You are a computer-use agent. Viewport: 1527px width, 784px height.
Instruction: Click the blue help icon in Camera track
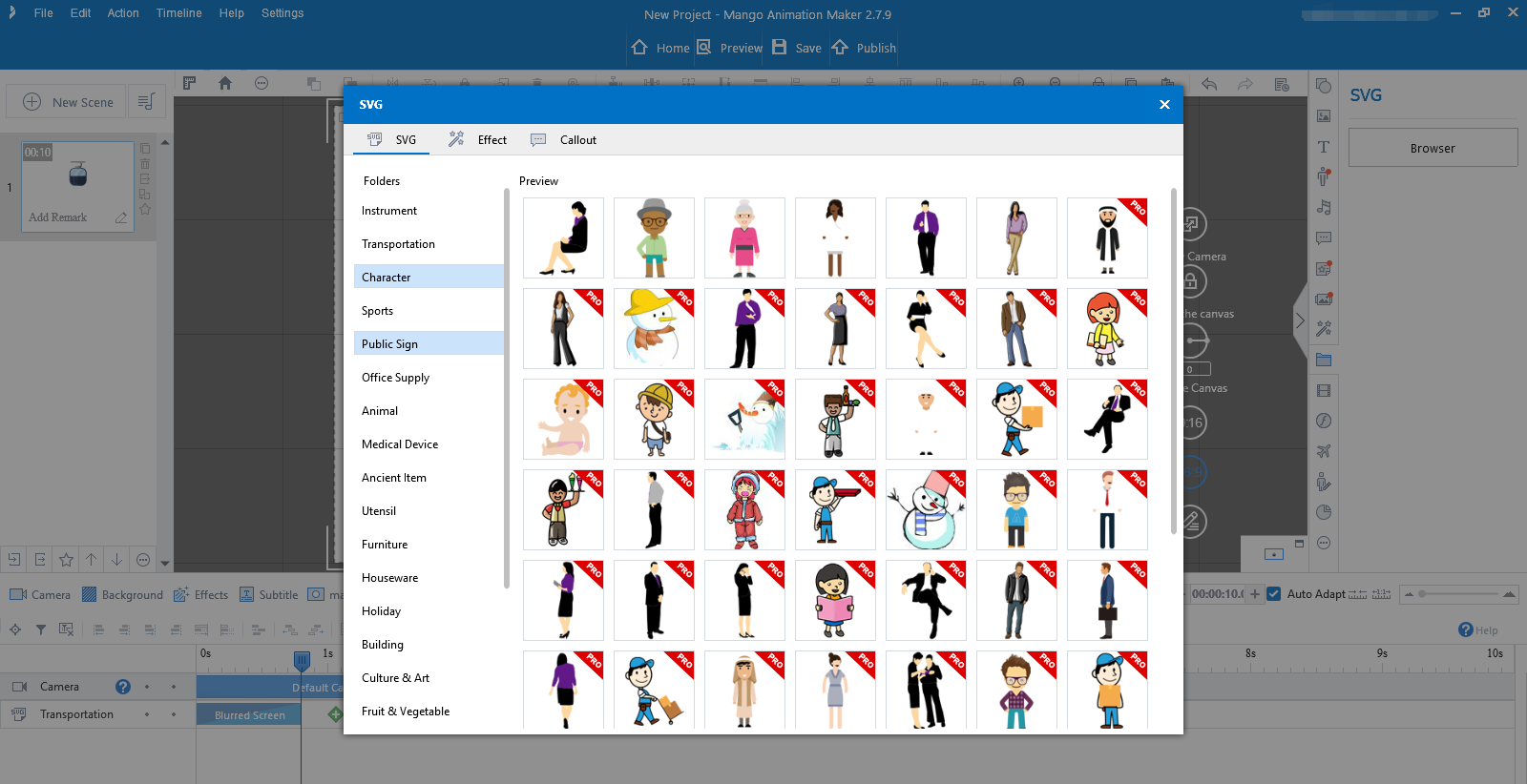(123, 687)
